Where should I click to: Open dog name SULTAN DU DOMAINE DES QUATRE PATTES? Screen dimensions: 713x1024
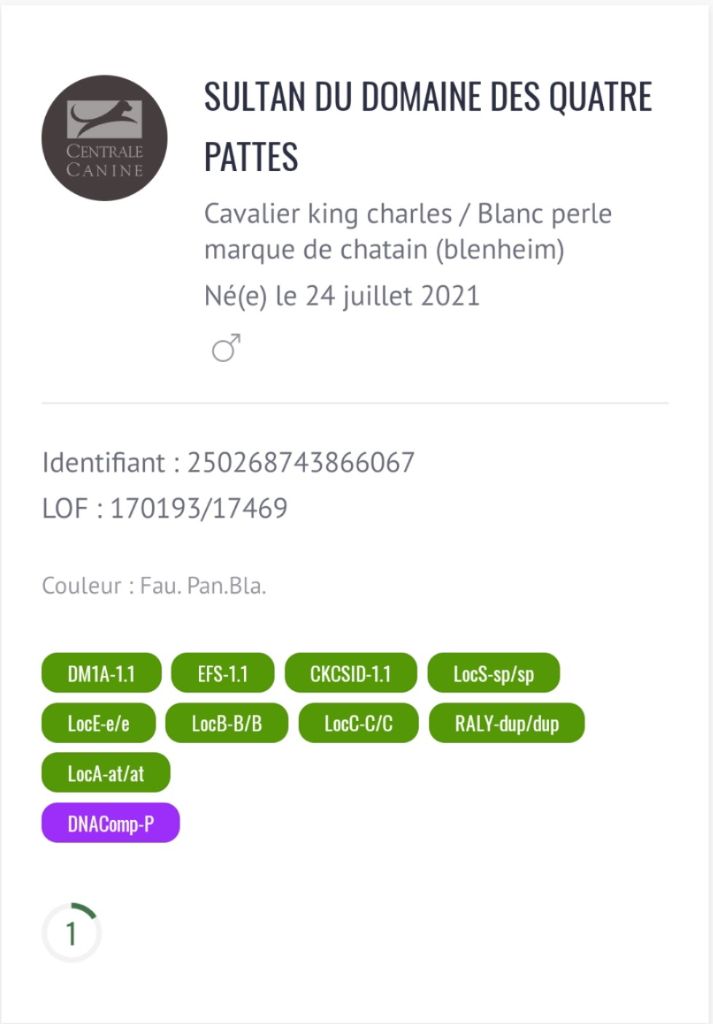[x=427, y=126]
